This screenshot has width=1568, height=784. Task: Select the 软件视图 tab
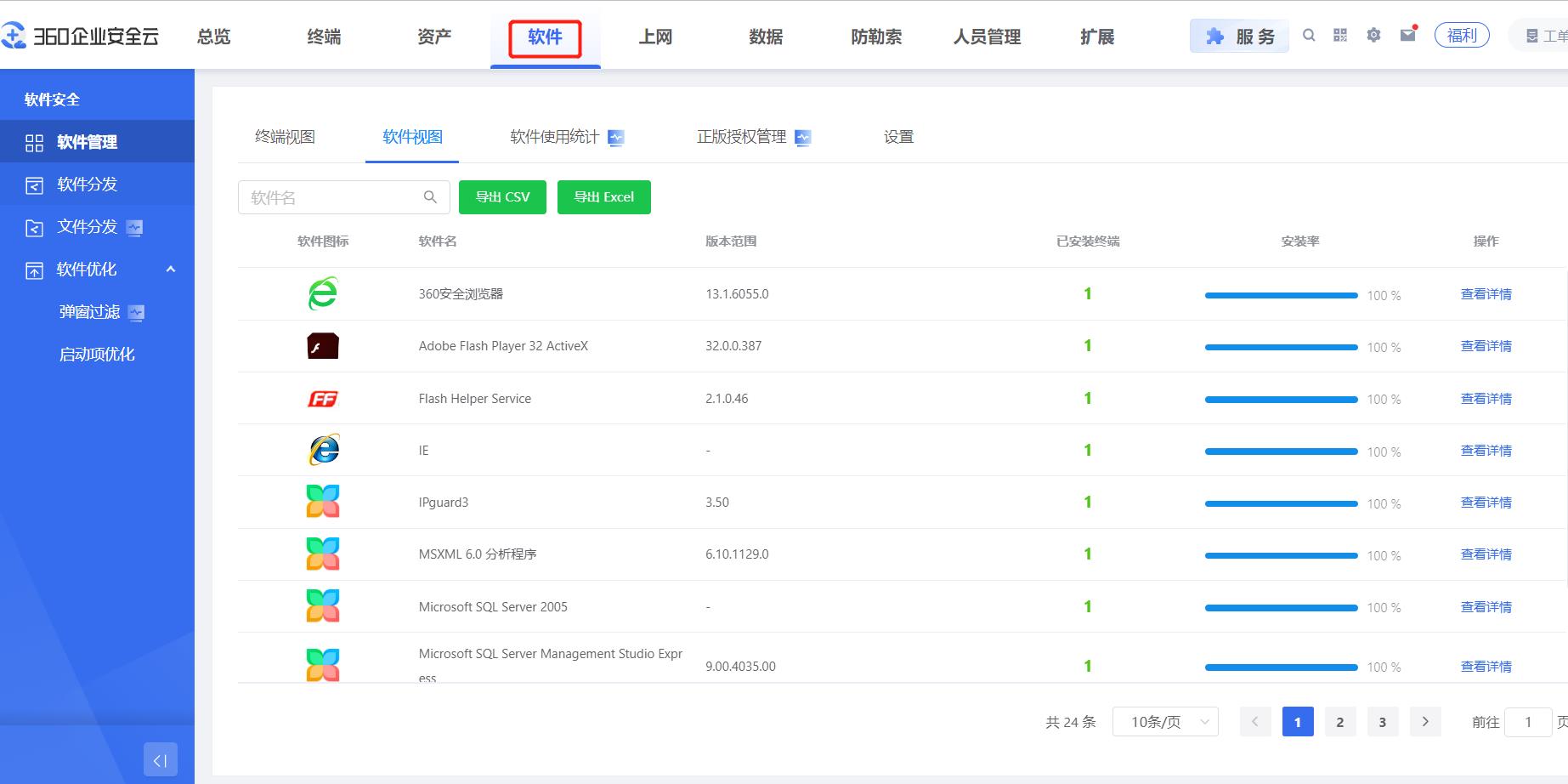[412, 137]
